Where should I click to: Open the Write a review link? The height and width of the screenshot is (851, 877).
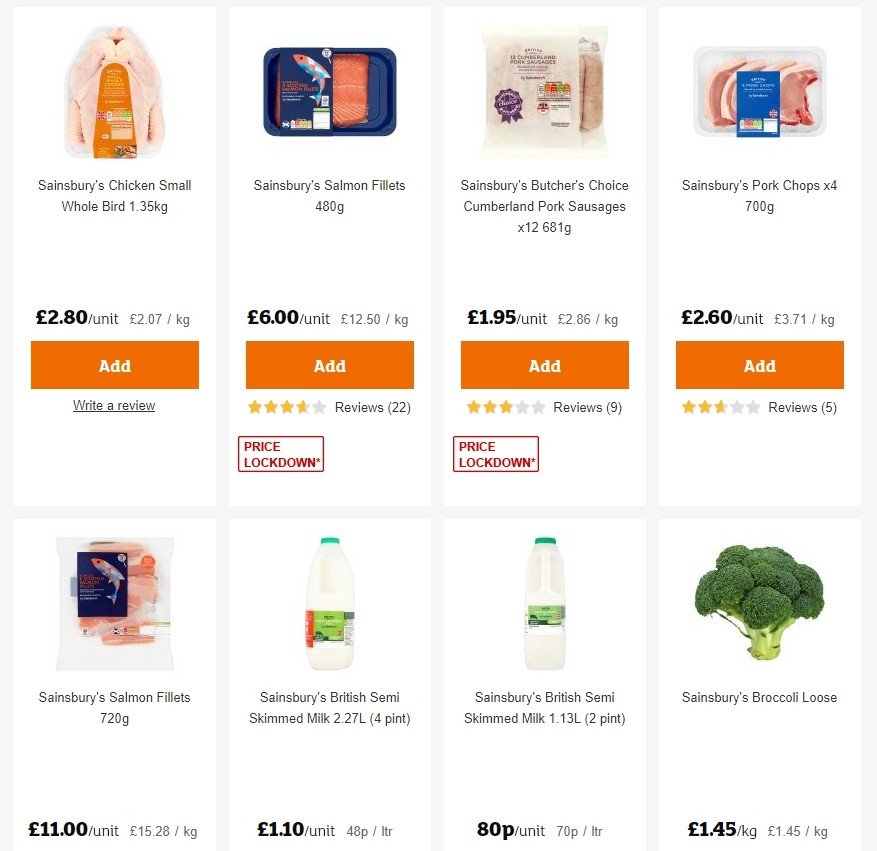coord(114,405)
